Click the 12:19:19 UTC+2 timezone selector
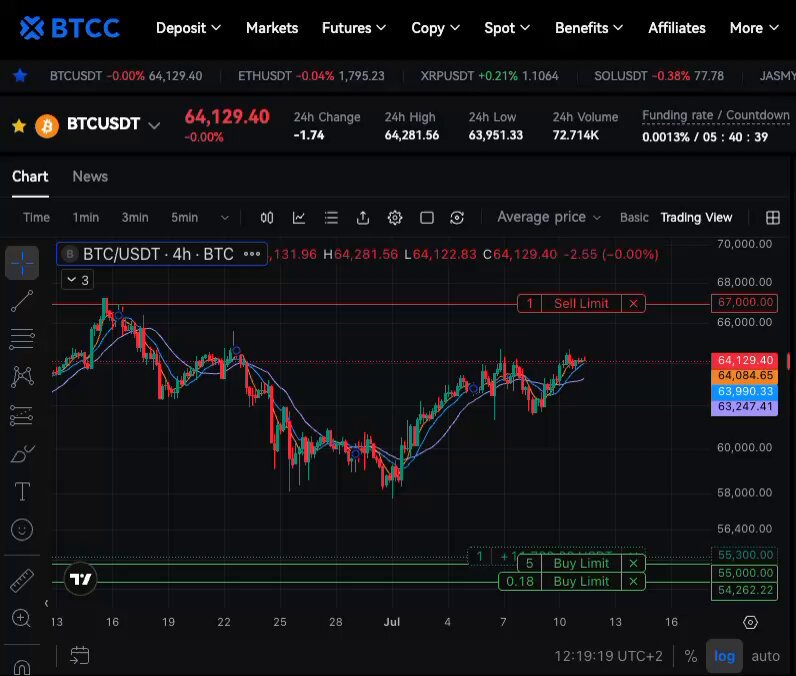796x676 pixels. 608,656
